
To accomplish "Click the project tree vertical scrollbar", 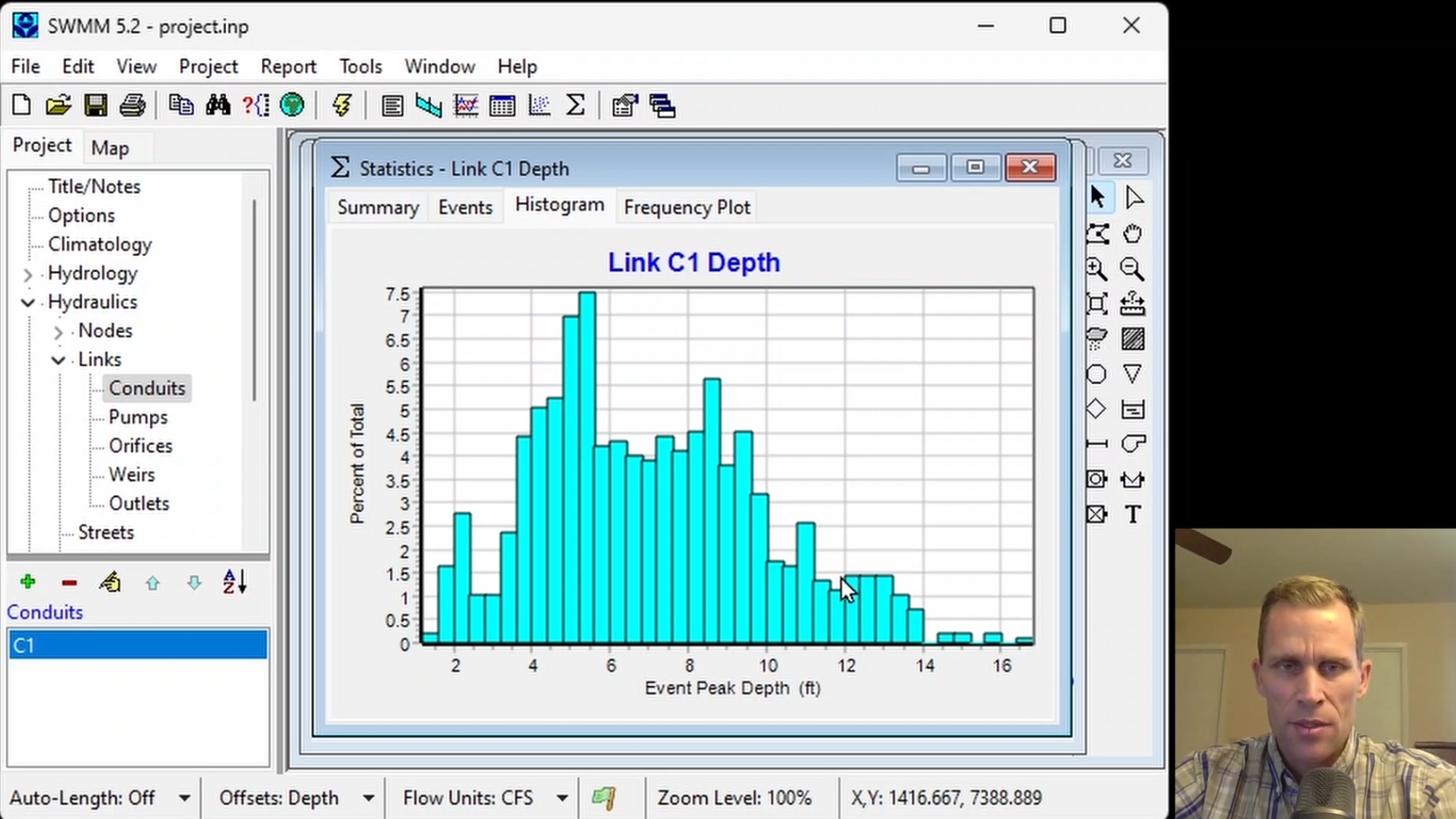I will (x=254, y=301).
